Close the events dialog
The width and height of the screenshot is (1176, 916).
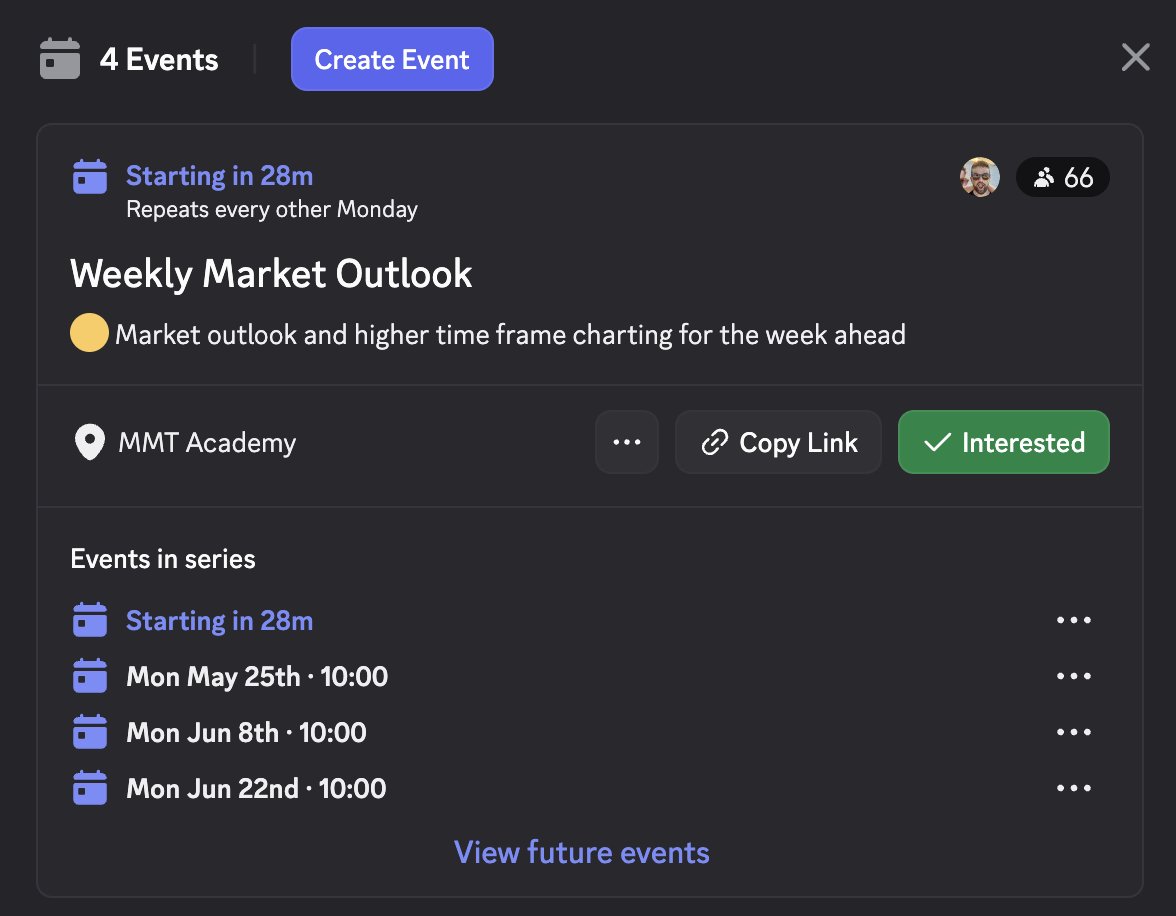(x=1136, y=57)
